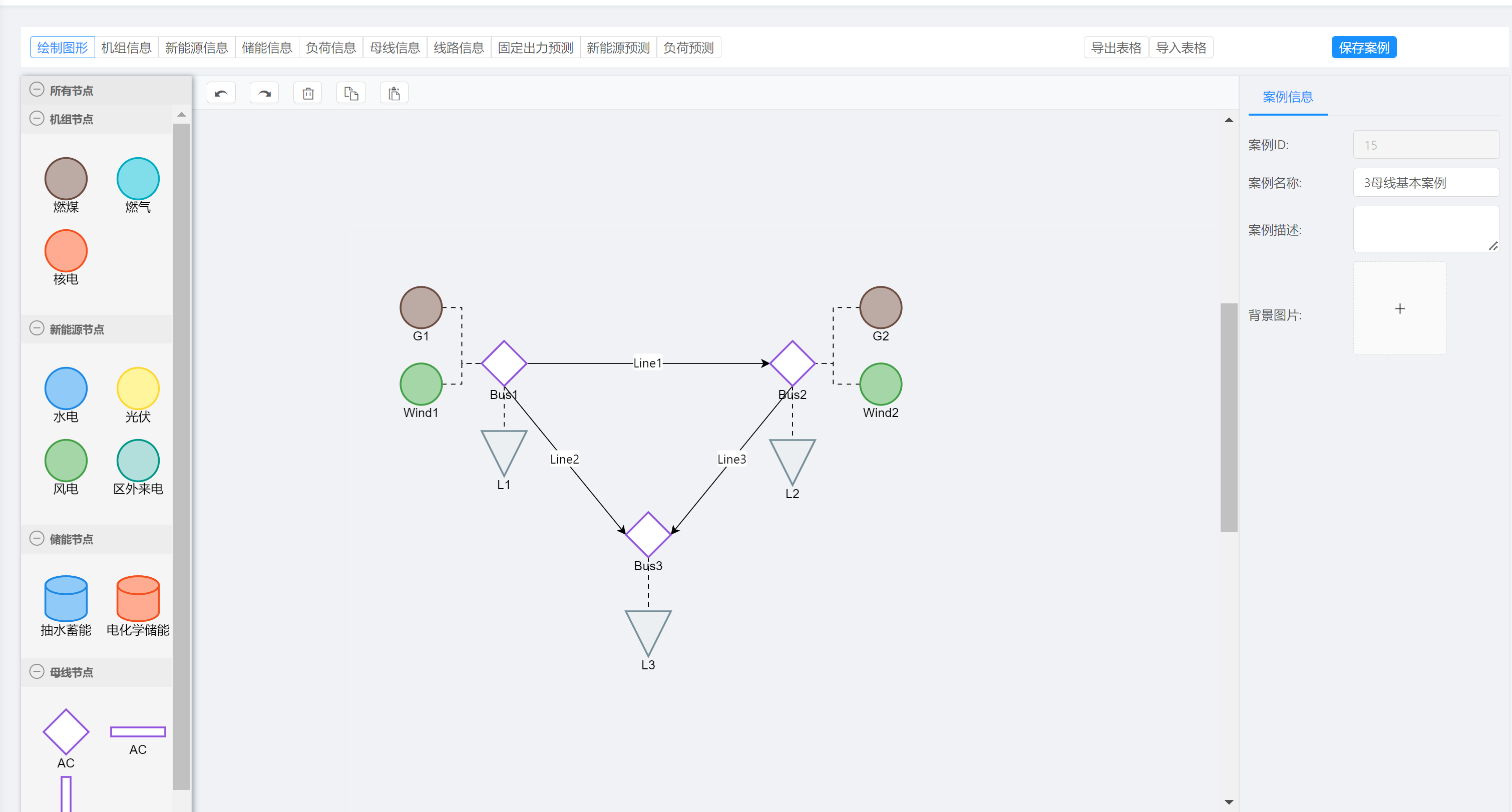Click the paste clipboard icon
Screen dimensions: 1512x812
[x=395, y=93]
